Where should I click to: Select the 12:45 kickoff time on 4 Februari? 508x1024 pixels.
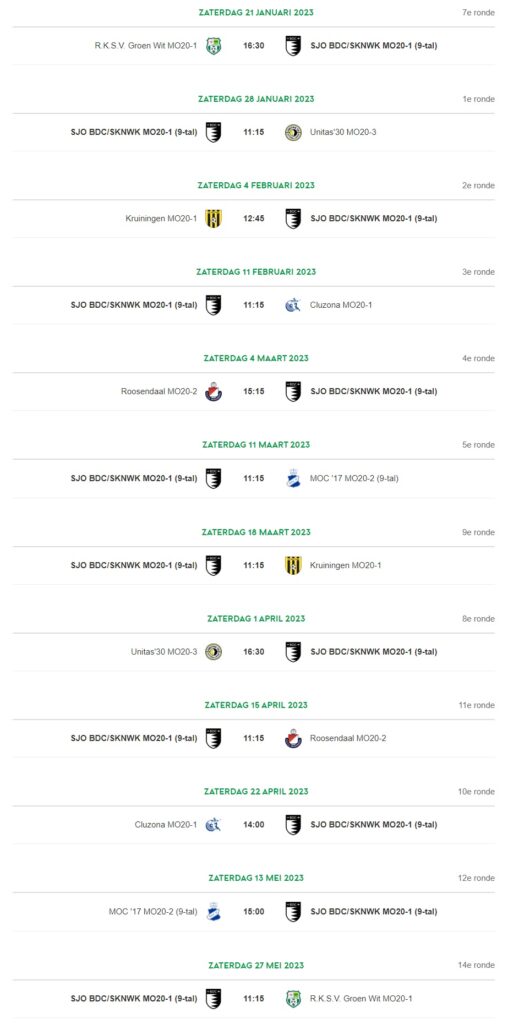click(x=254, y=219)
